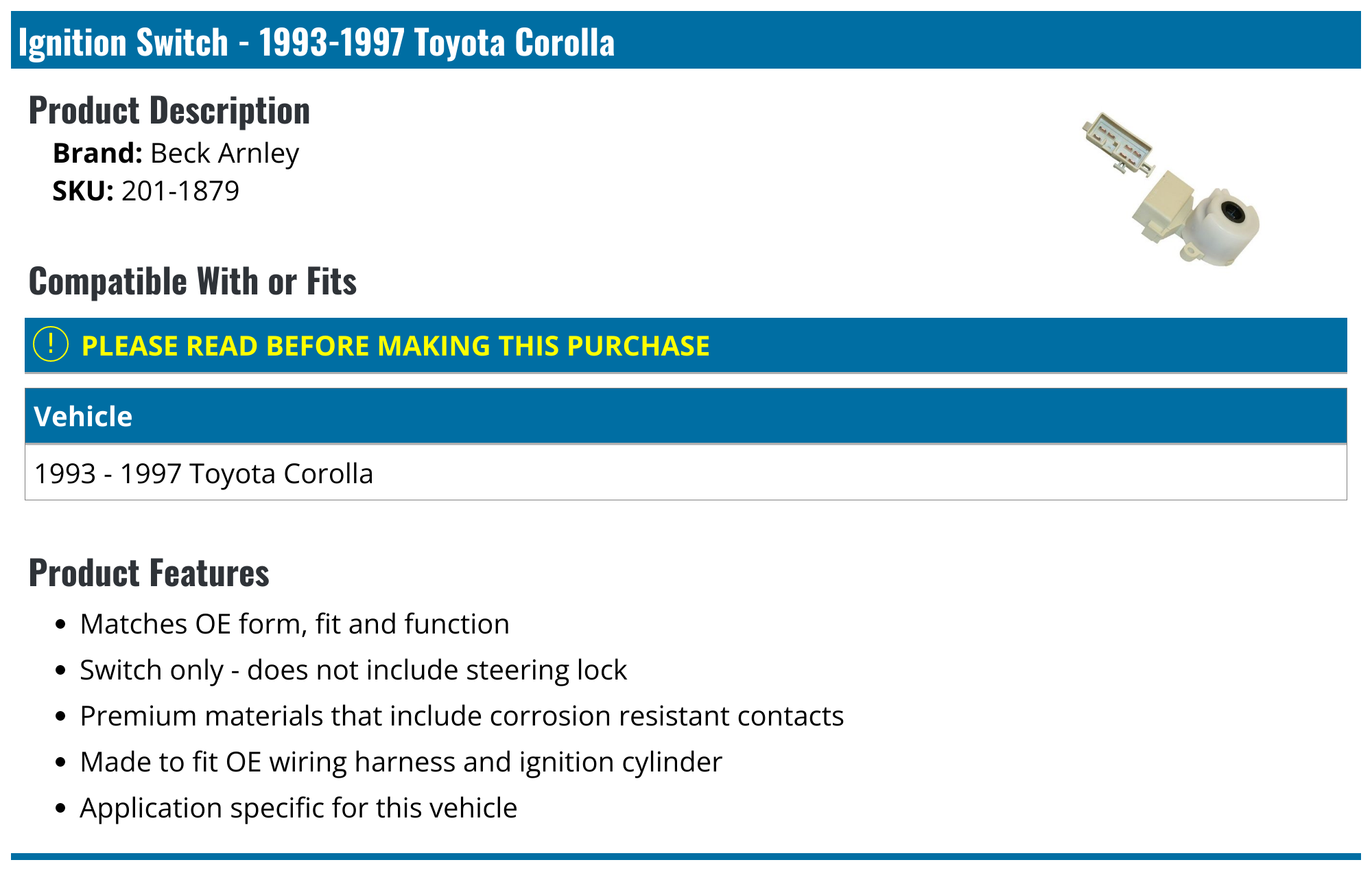
Task: Expand the Please Read Before Purchase banner
Action: (x=395, y=346)
